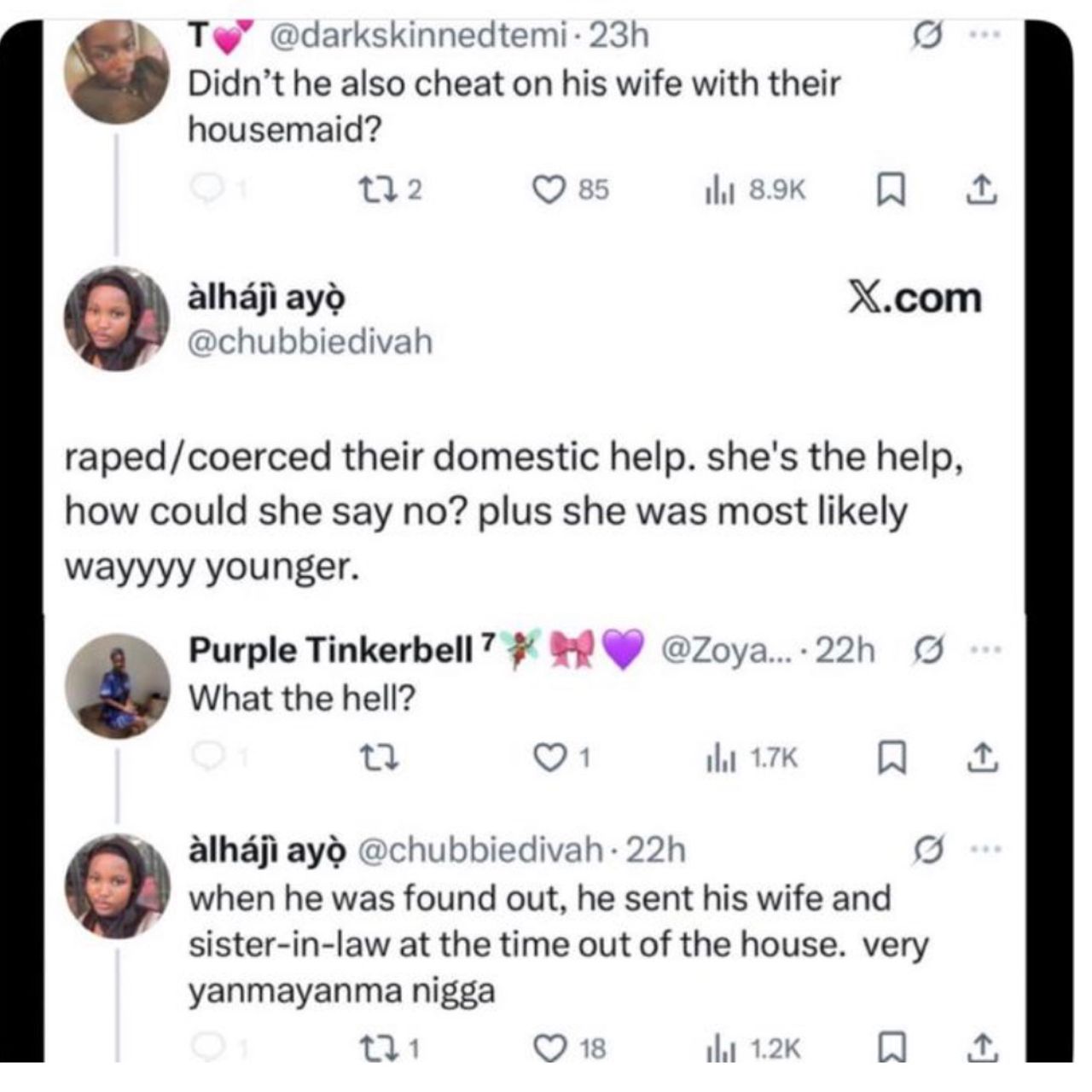Reply to the 'What the hell?' tweet

(x=206, y=757)
